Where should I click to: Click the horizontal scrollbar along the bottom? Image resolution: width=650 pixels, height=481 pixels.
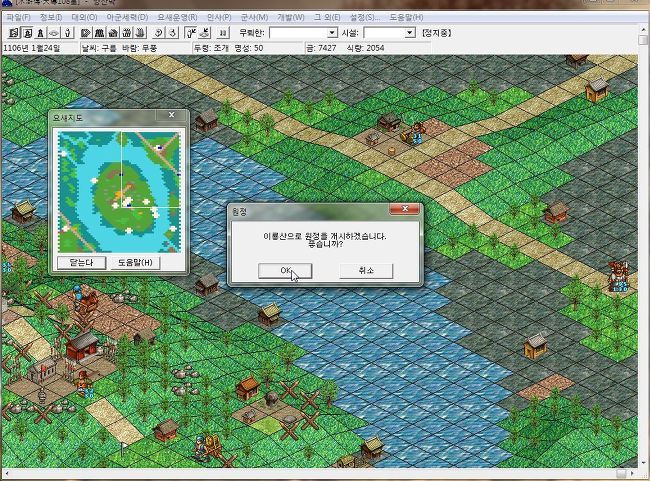319,473
